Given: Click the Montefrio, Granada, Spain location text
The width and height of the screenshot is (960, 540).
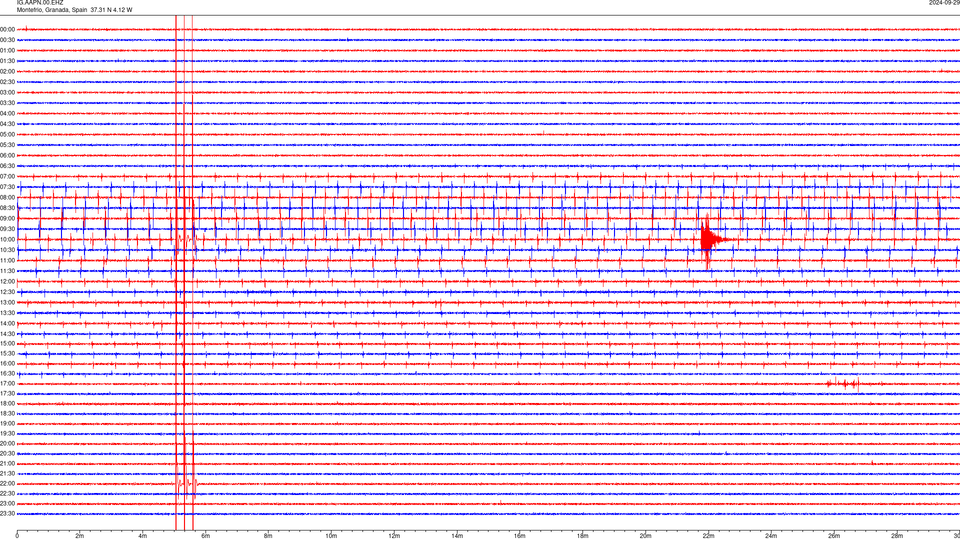Looking at the screenshot, I should pyautogui.click(x=52, y=10).
